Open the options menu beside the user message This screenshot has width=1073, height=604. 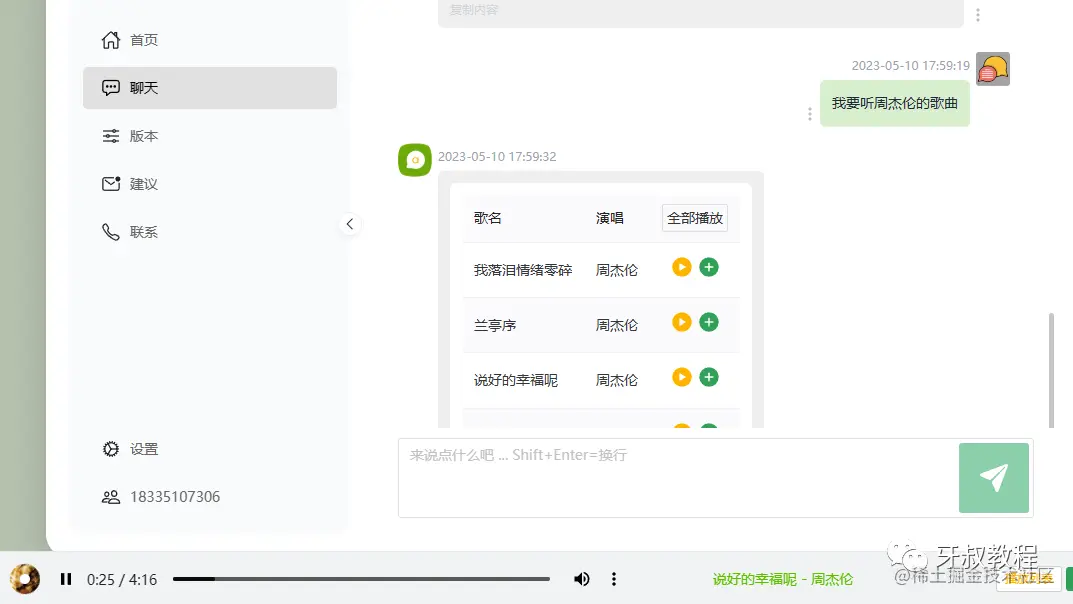pyautogui.click(x=810, y=114)
